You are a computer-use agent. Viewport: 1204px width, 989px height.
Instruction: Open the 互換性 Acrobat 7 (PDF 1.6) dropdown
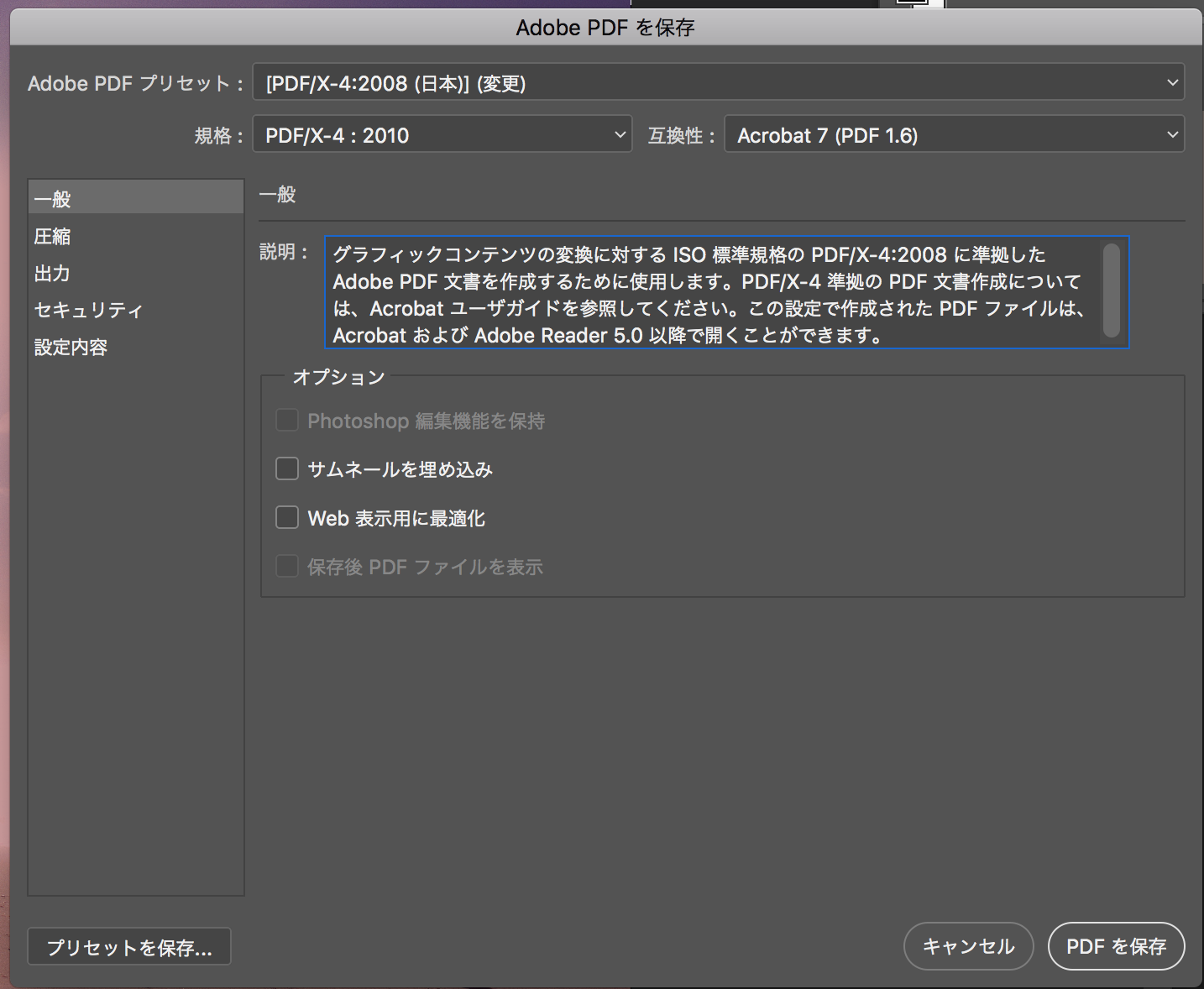(955, 134)
